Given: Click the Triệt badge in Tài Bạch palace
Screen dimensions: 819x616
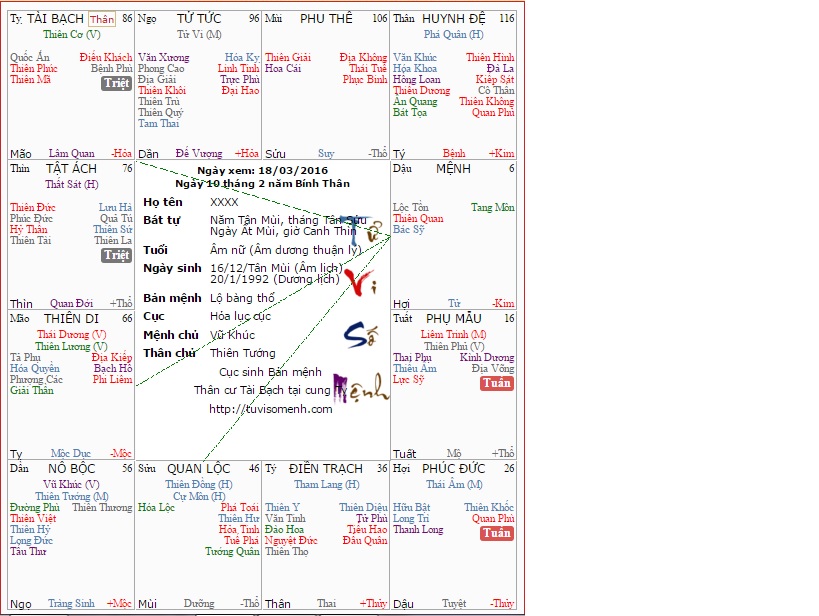Looking at the screenshot, I should (x=117, y=84).
